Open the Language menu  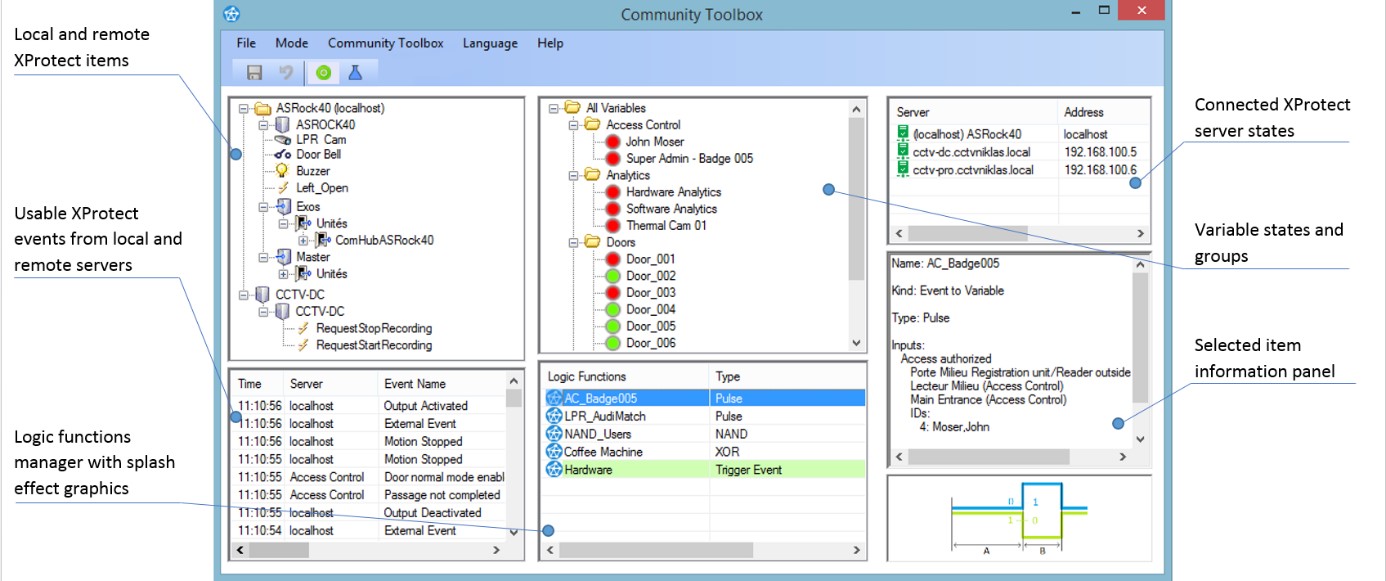click(x=490, y=43)
